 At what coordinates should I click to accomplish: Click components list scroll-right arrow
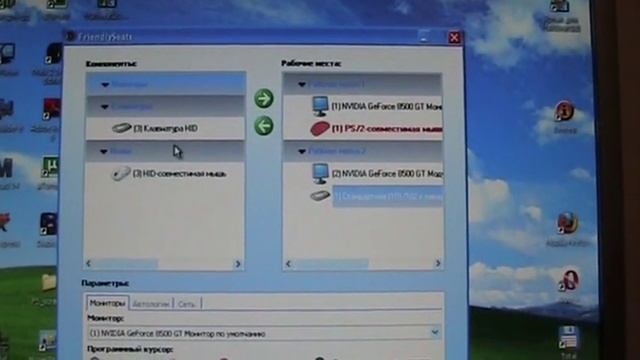(238, 264)
